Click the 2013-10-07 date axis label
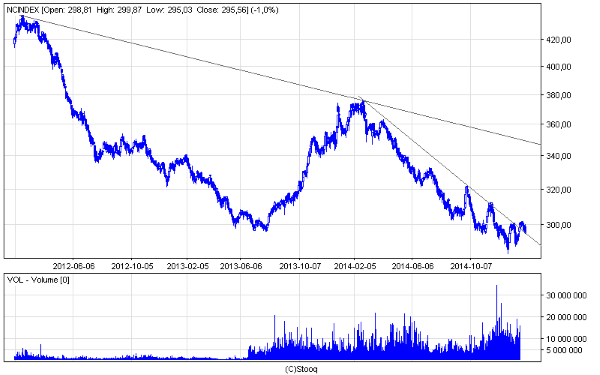The width and height of the screenshot is (600, 375). [300, 266]
